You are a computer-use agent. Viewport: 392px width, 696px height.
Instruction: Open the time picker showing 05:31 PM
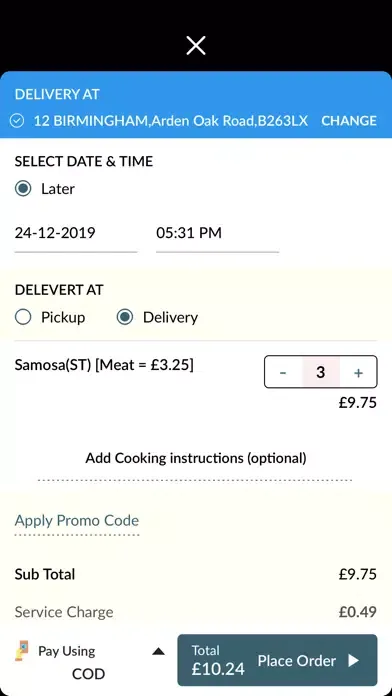click(218, 233)
